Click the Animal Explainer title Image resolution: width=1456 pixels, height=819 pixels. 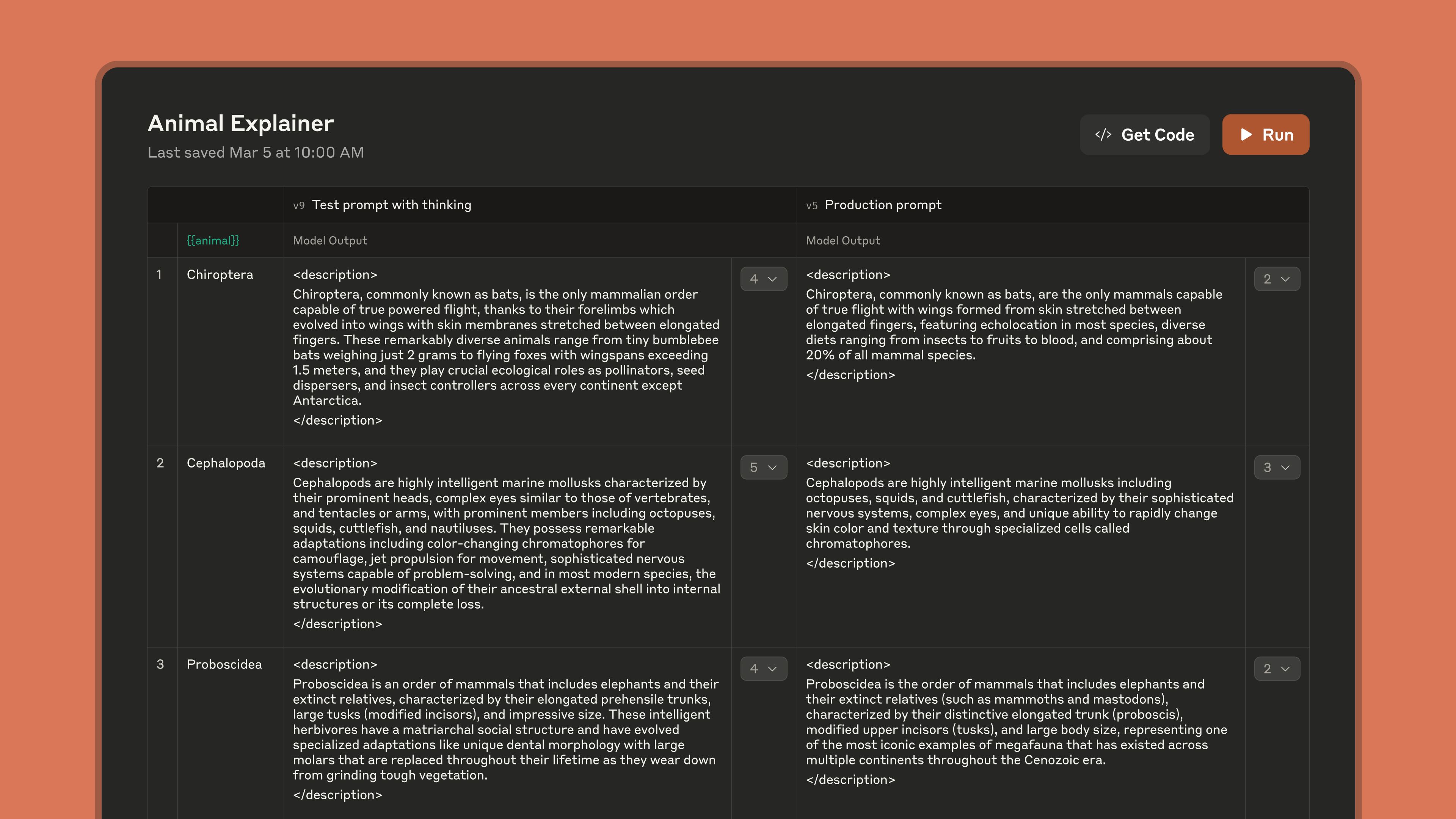point(240,123)
